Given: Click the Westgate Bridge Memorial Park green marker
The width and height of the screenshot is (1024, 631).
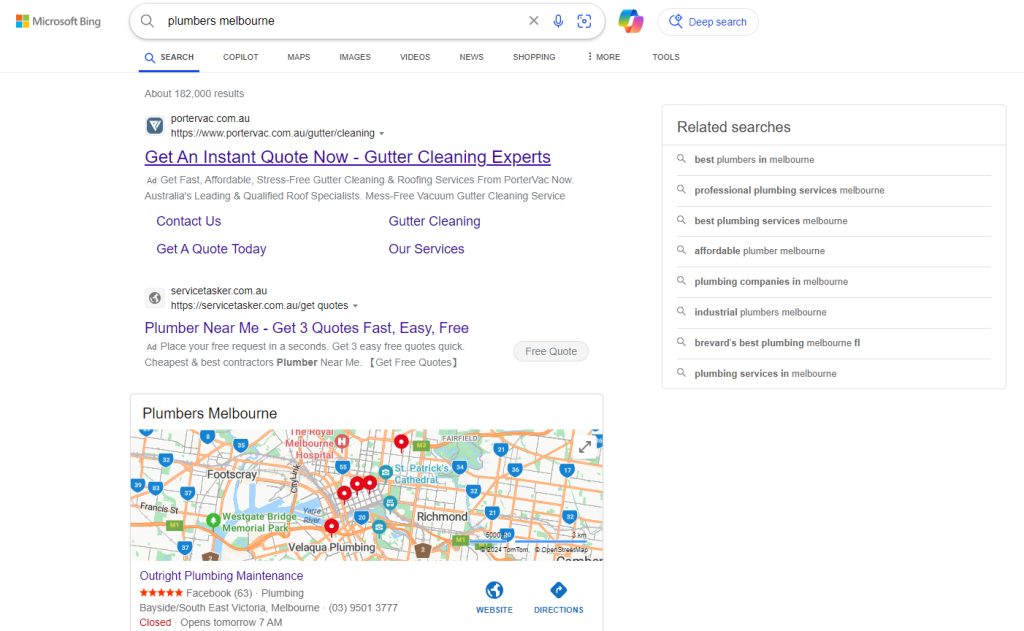Looking at the screenshot, I should (x=213, y=521).
